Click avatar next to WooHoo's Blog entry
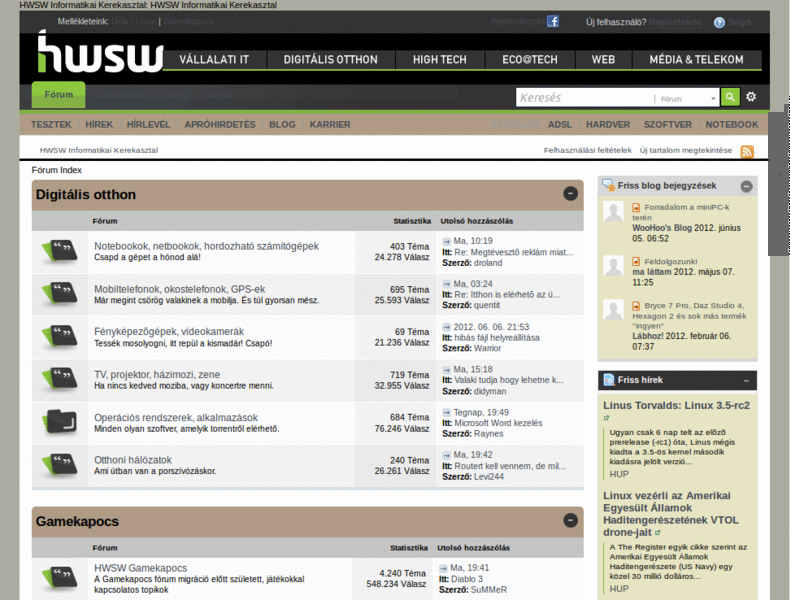 (613, 211)
